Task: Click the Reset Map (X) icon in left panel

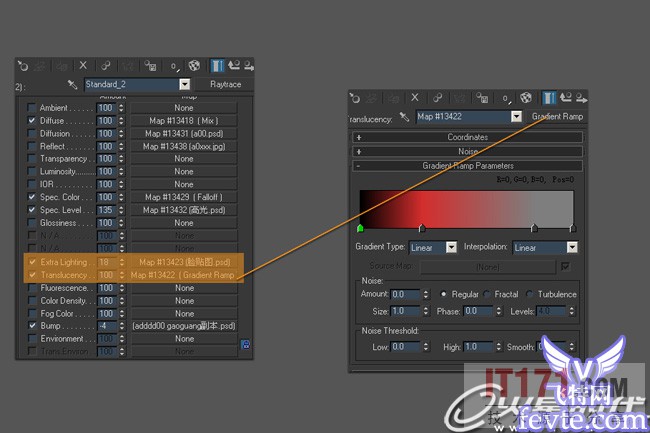Action: pos(83,65)
